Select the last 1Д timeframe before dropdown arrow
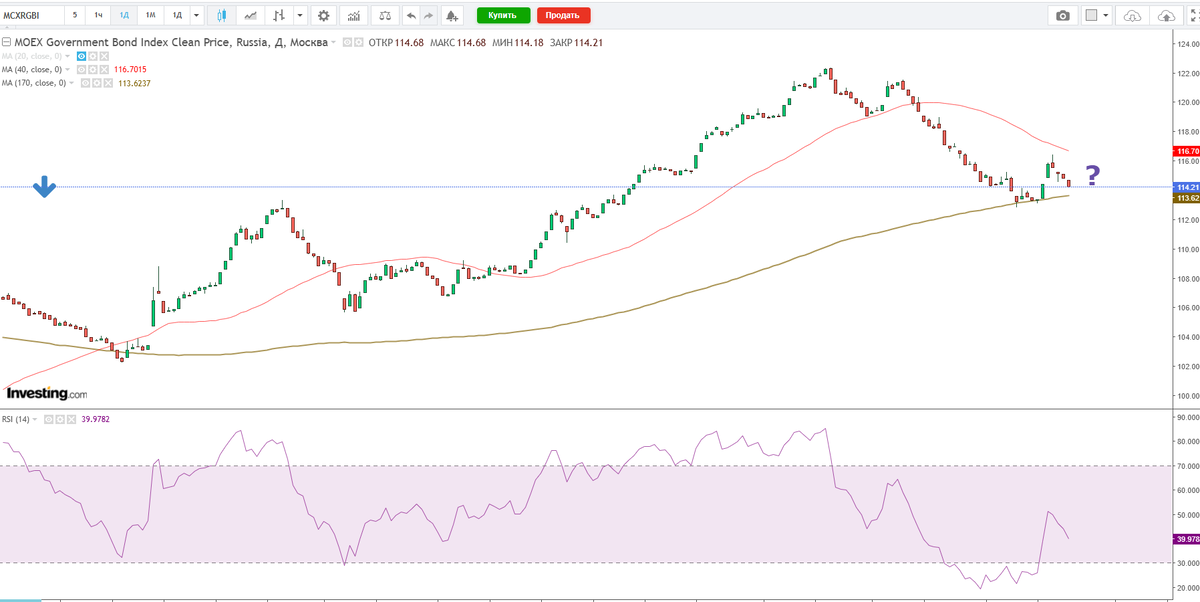The width and height of the screenshot is (1200, 602). click(177, 15)
